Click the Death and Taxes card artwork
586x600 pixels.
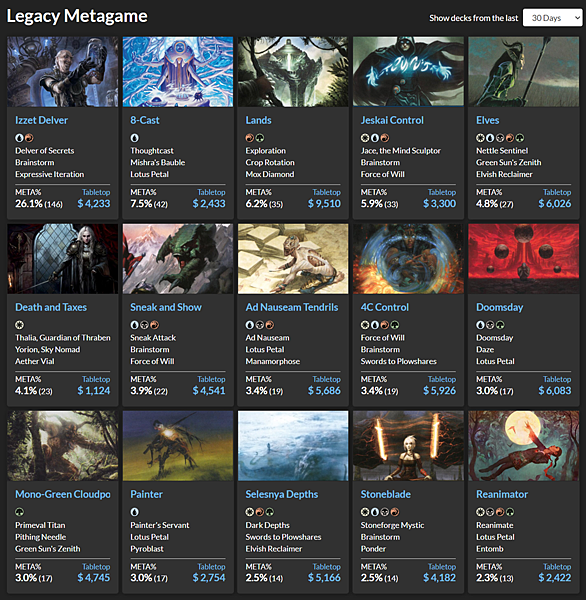63,259
